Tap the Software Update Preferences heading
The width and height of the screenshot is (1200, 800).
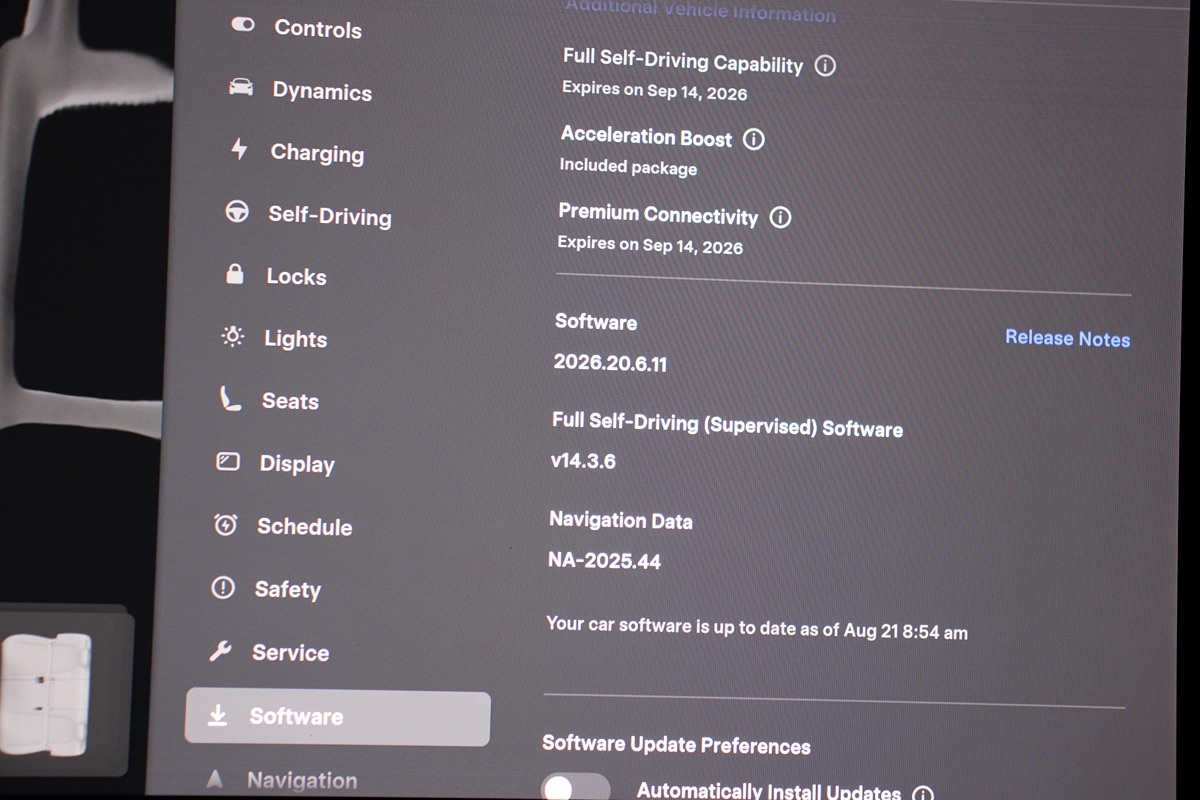point(676,746)
